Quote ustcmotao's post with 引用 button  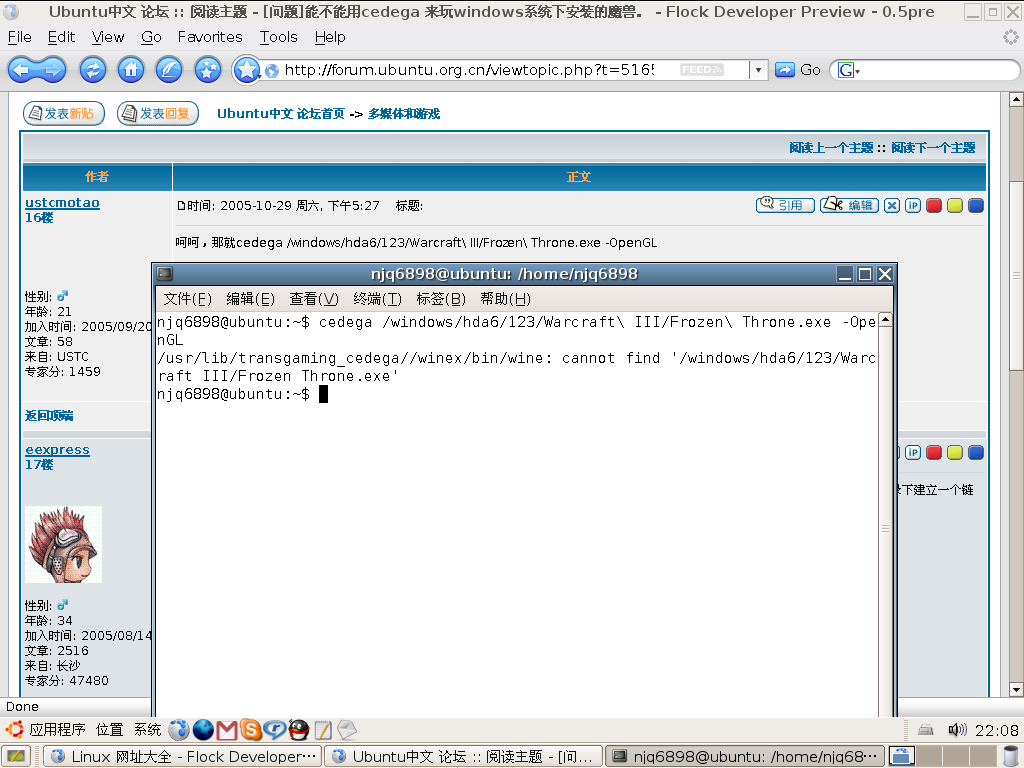[785, 205]
